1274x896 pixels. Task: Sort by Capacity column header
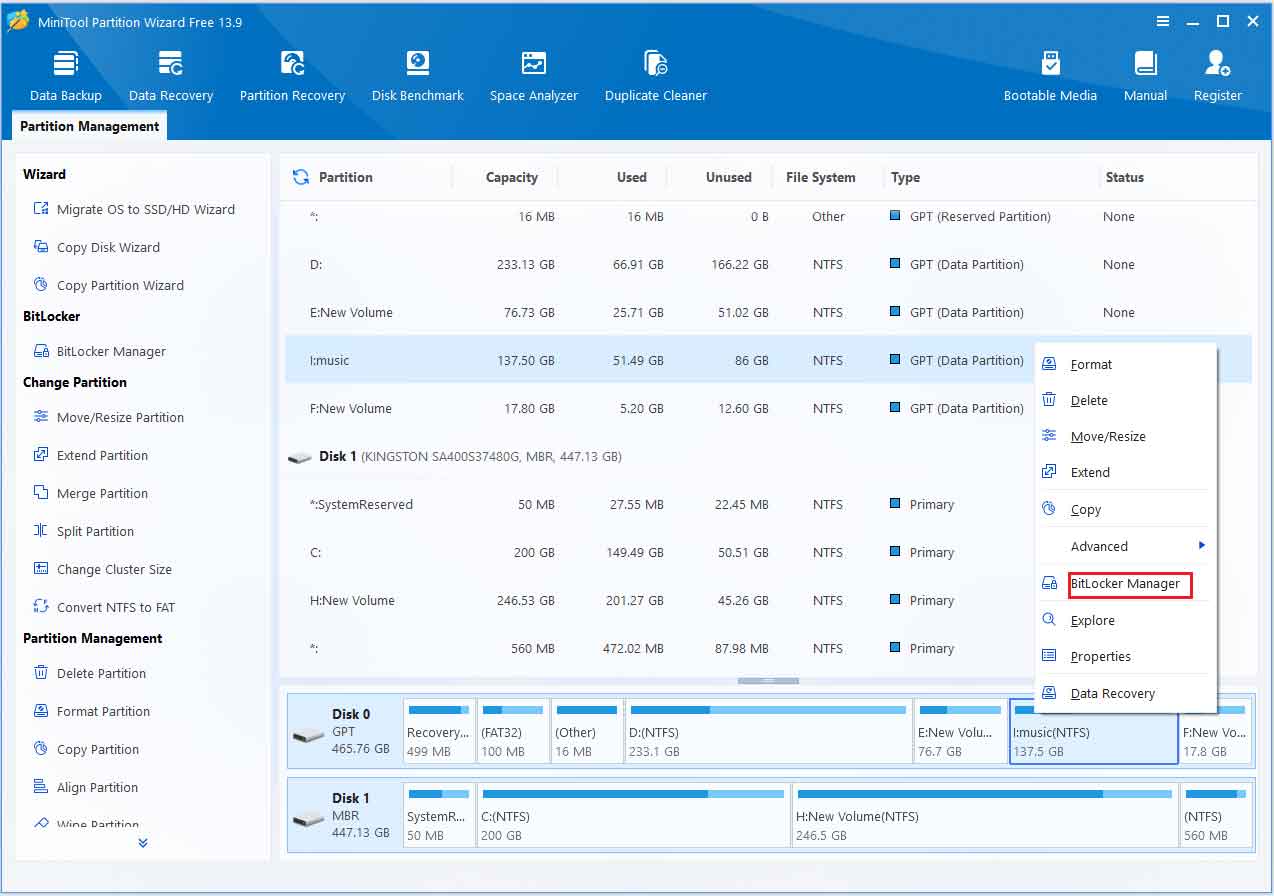tap(511, 177)
